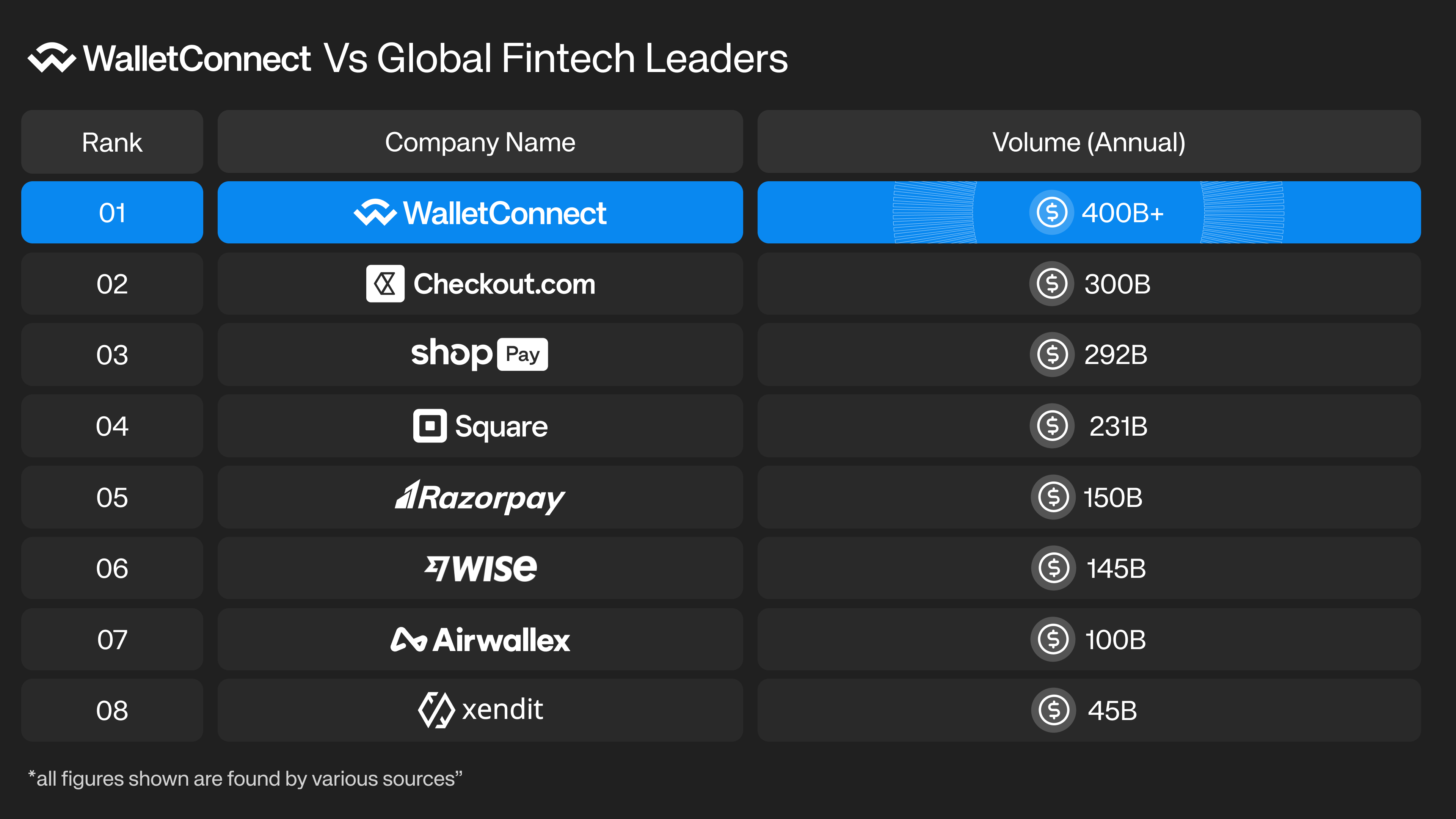The image size is (1456, 819).
Task: Click the dollar coin icon beside 300B
Action: 1051,284
